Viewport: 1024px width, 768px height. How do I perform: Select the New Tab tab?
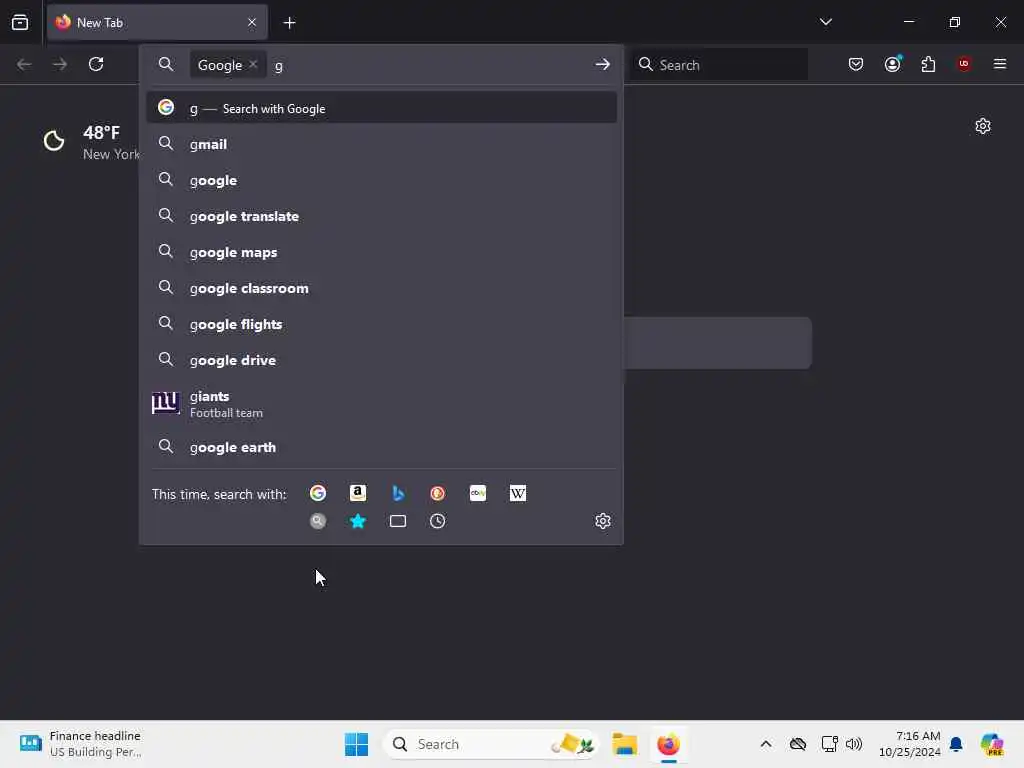(157, 23)
